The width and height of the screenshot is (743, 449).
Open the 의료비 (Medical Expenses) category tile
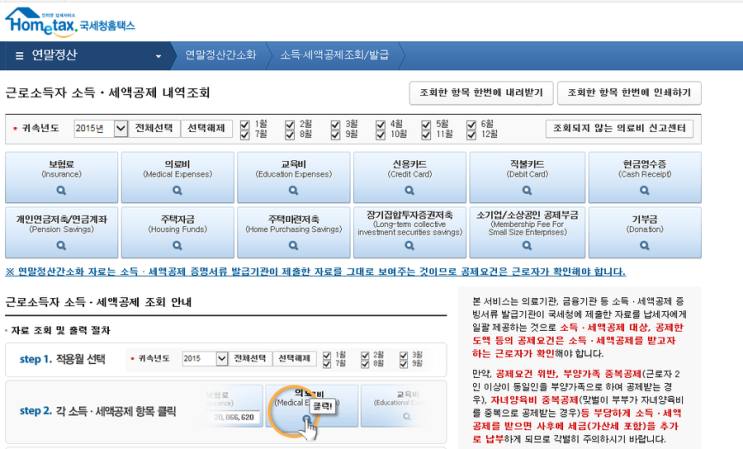pyautogui.click(x=177, y=178)
